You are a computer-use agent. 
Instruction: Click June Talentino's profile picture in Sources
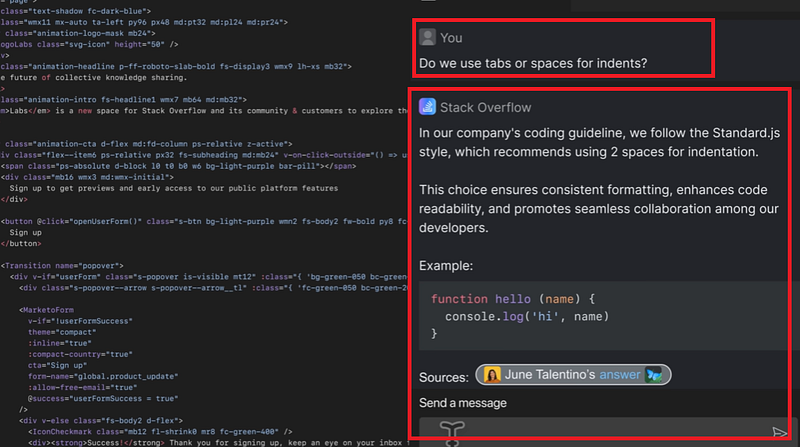pyautogui.click(x=492, y=375)
